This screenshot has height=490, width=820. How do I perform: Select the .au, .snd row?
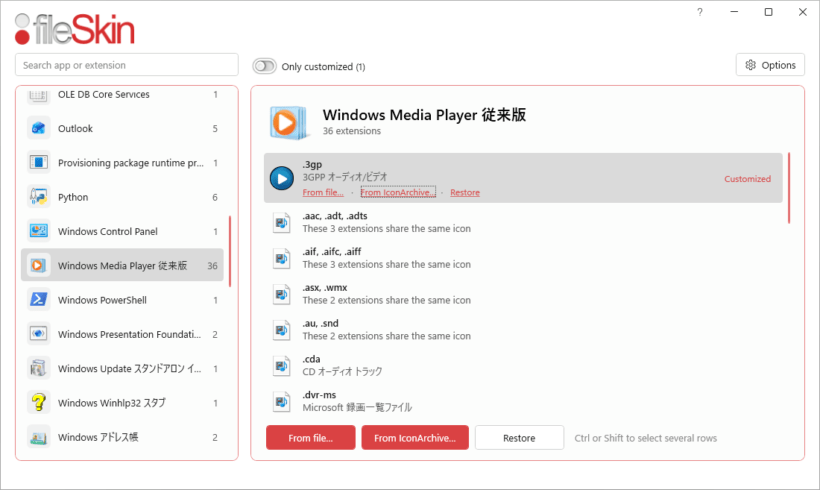point(523,329)
